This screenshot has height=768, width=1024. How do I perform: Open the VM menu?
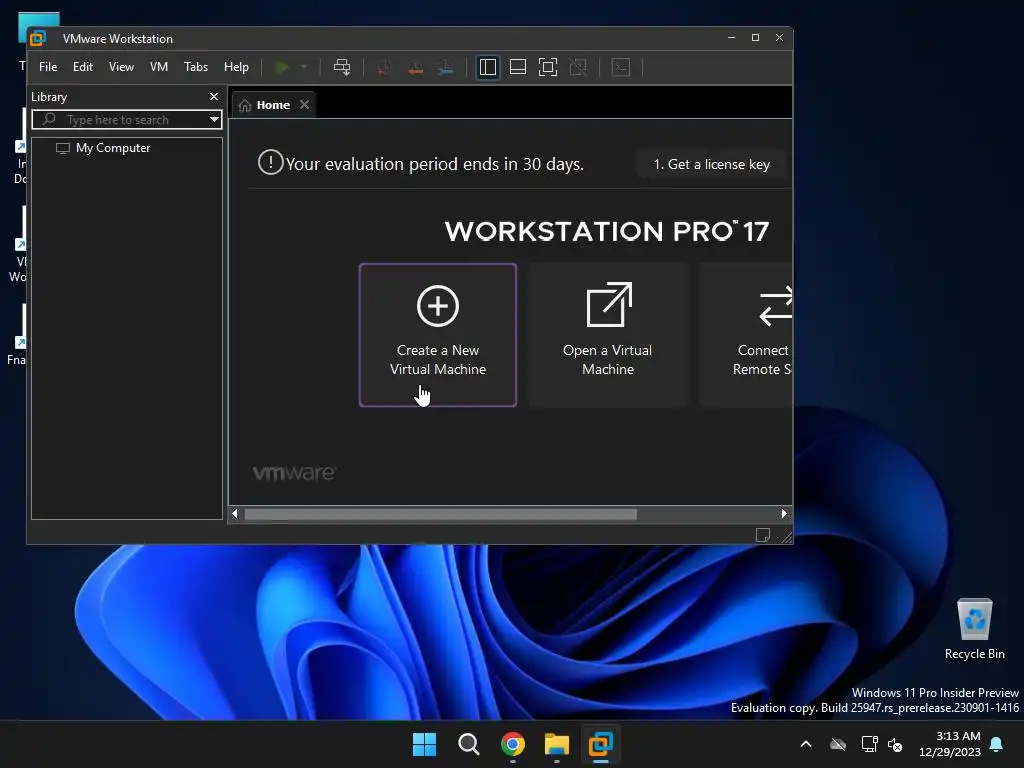[159, 67]
